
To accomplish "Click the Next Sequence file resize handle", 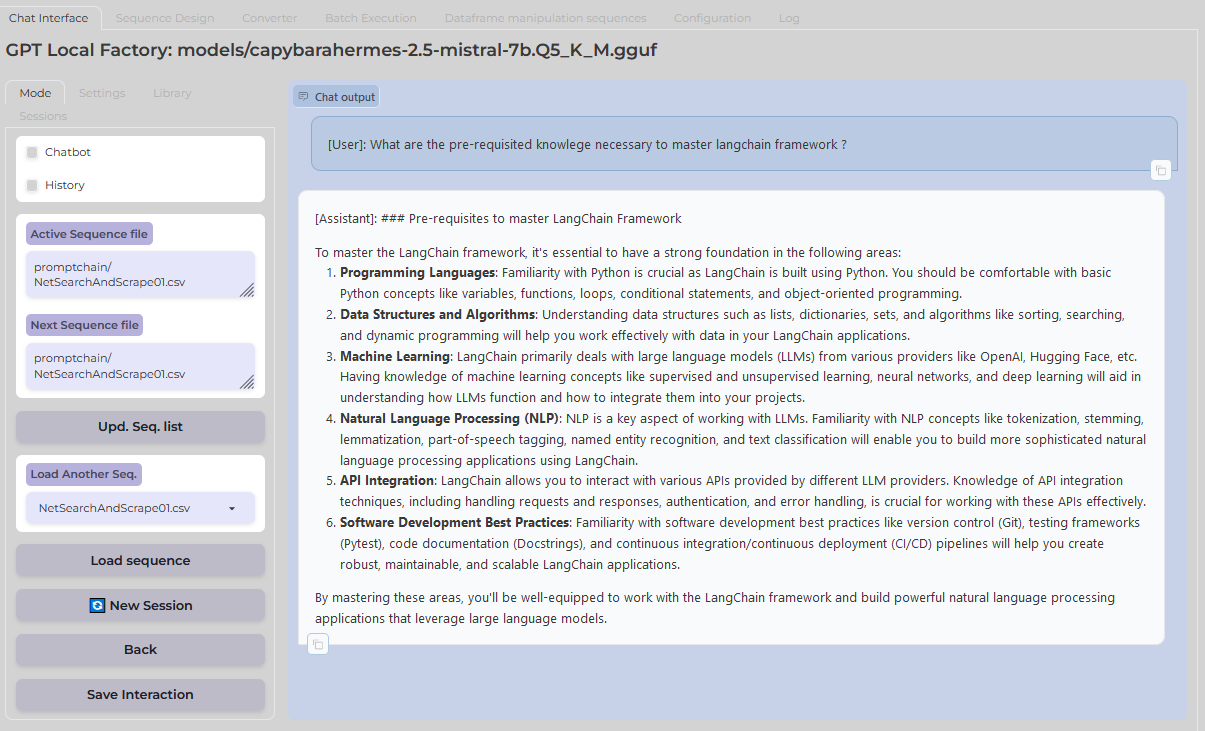I will point(246,382).
